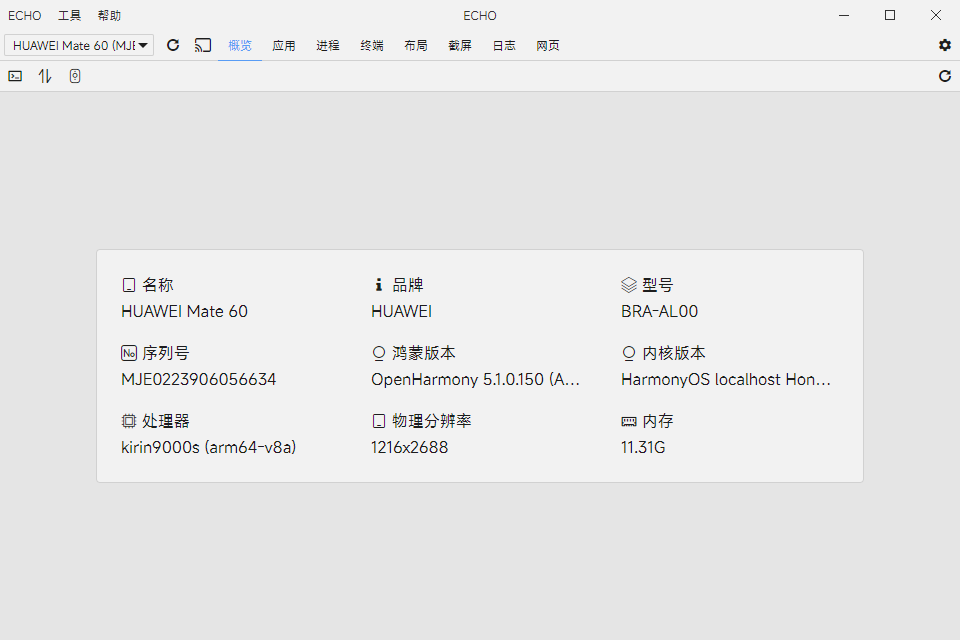Click the serial number icon beside 序列号
Image resolution: width=960 pixels, height=640 pixels.
tap(129, 352)
